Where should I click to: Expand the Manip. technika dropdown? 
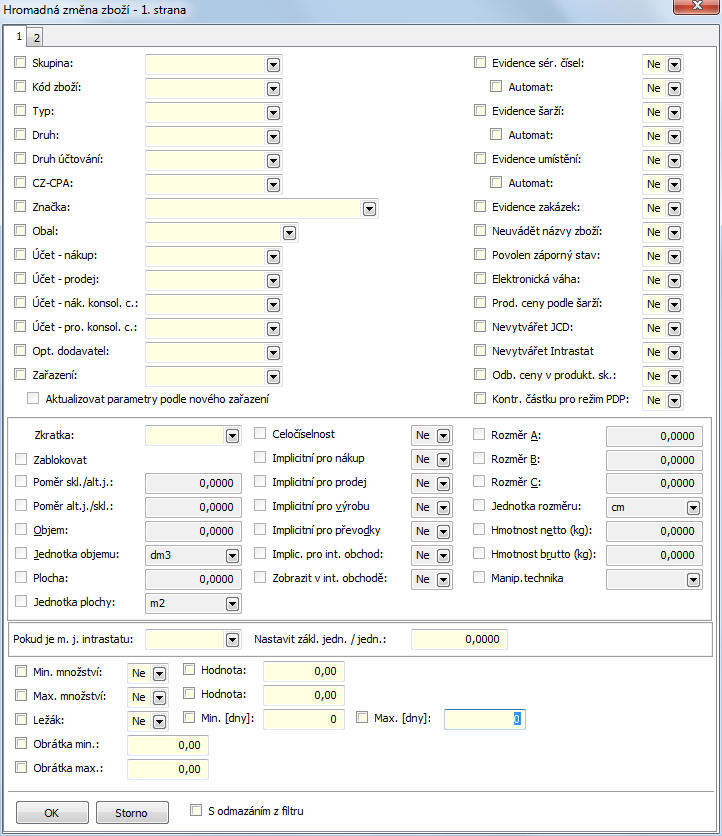[x=693, y=580]
